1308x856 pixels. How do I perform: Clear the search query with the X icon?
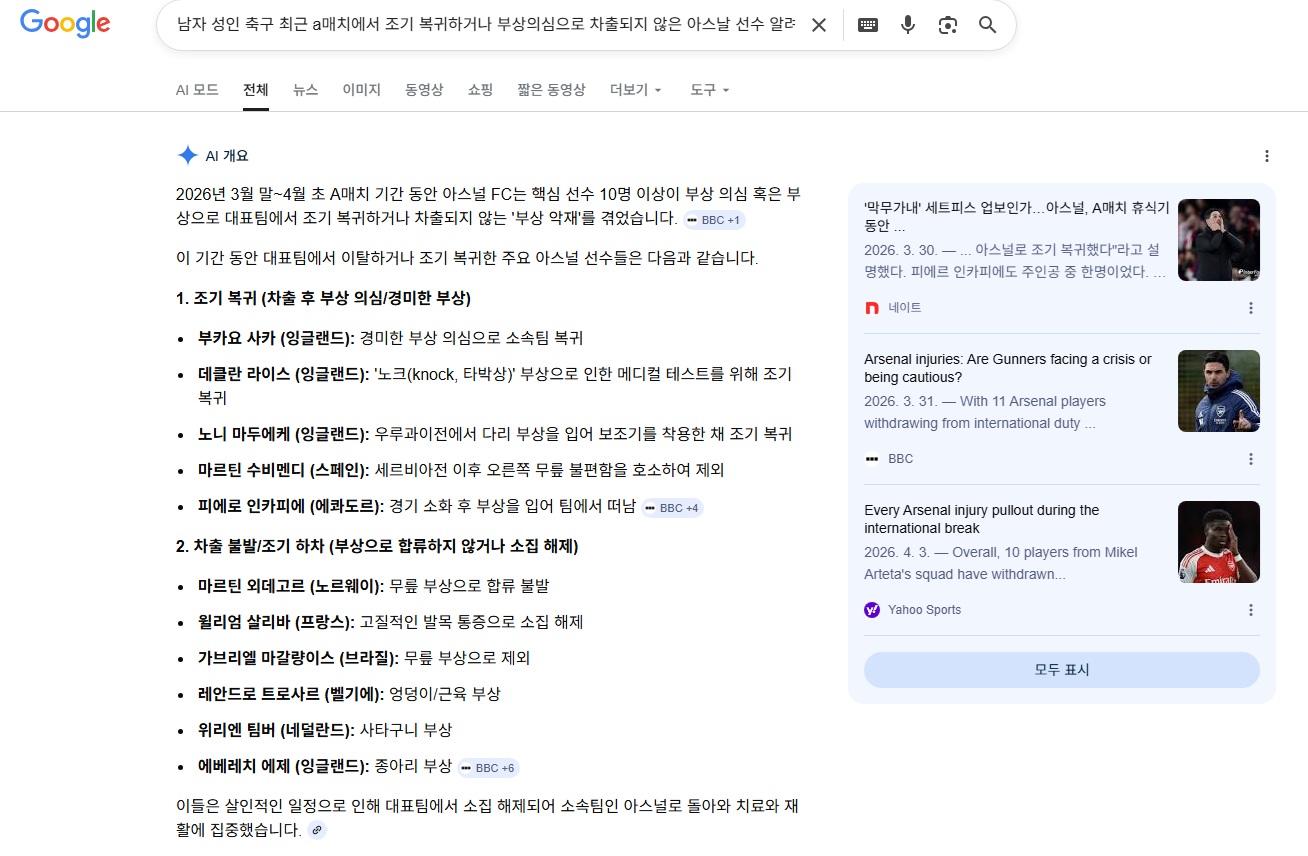pyautogui.click(x=818, y=25)
